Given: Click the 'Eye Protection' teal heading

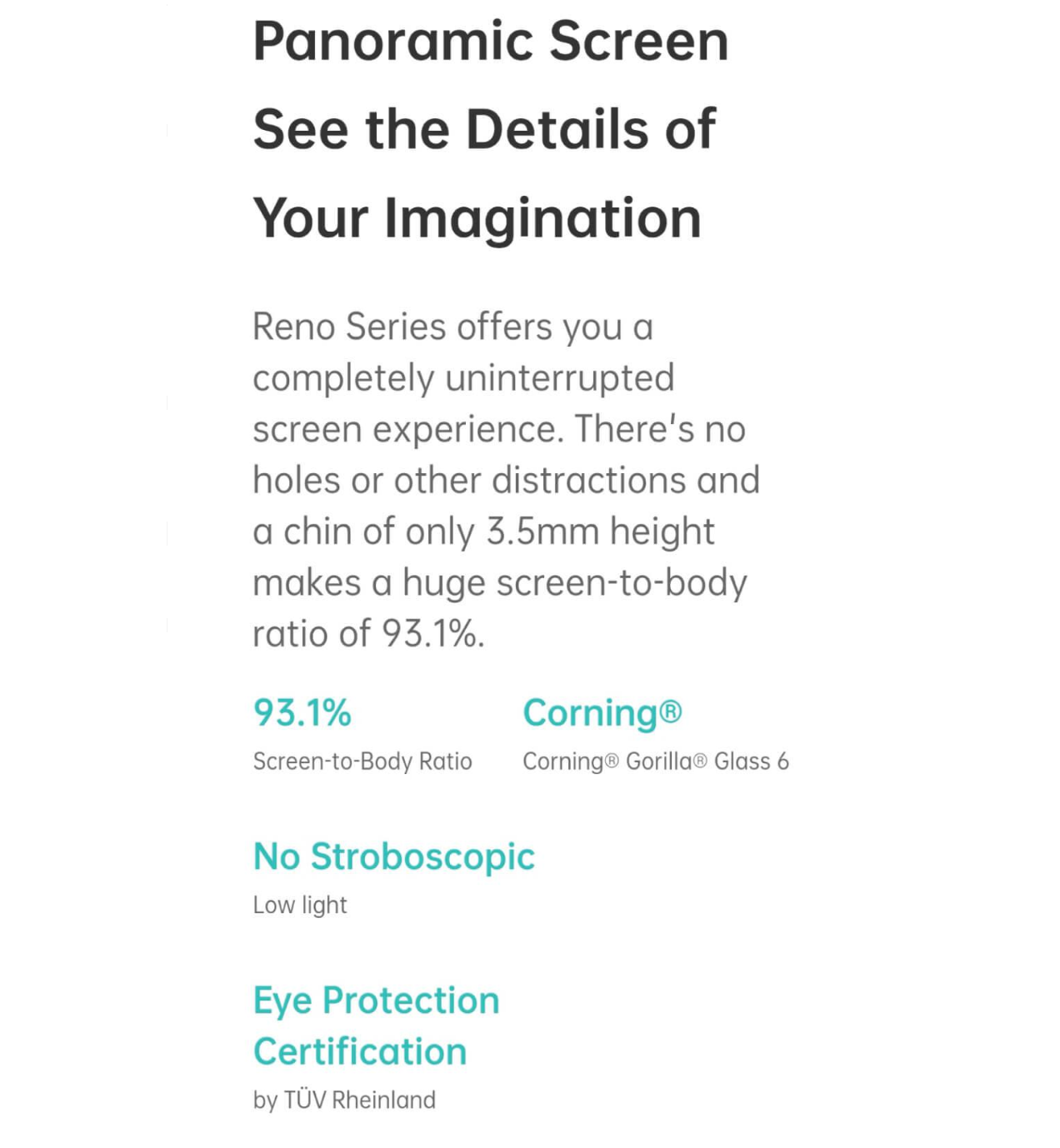Looking at the screenshot, I should point(377,1001).
